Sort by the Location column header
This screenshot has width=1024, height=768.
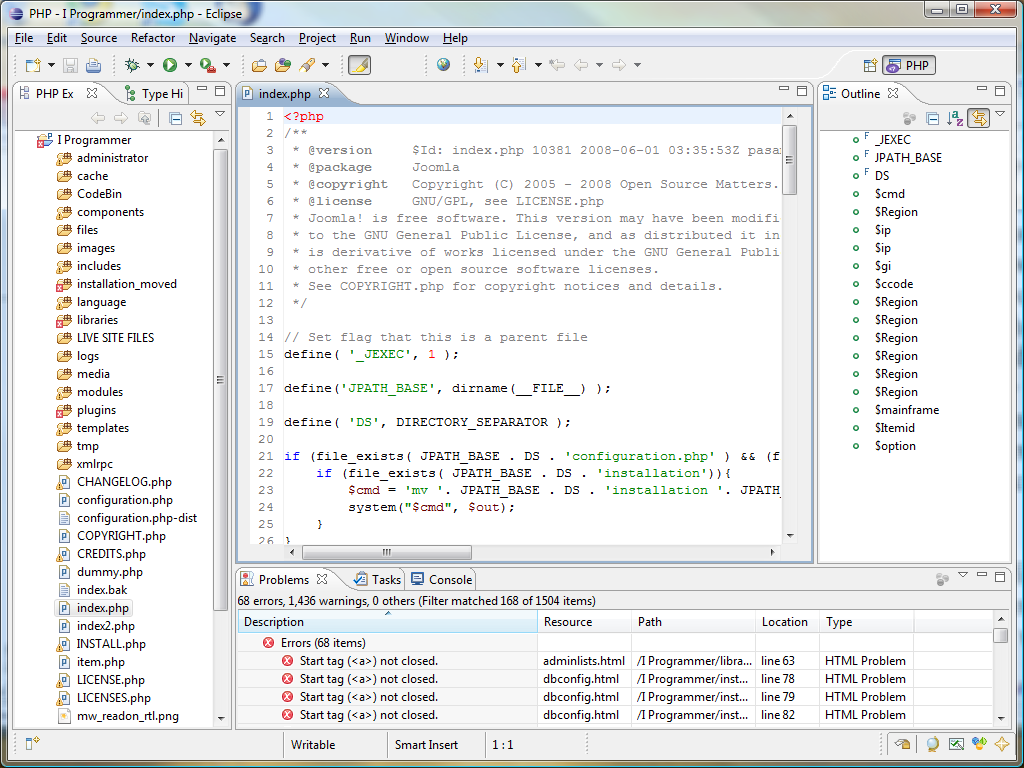click(x=787, y=622)
